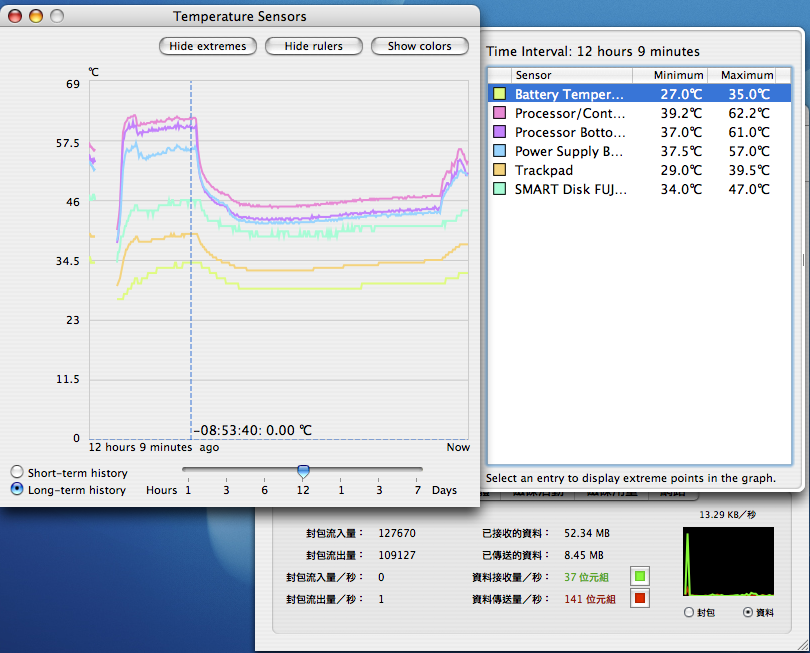
Task: Select Long-term history radio button
Action: (17, 489)
